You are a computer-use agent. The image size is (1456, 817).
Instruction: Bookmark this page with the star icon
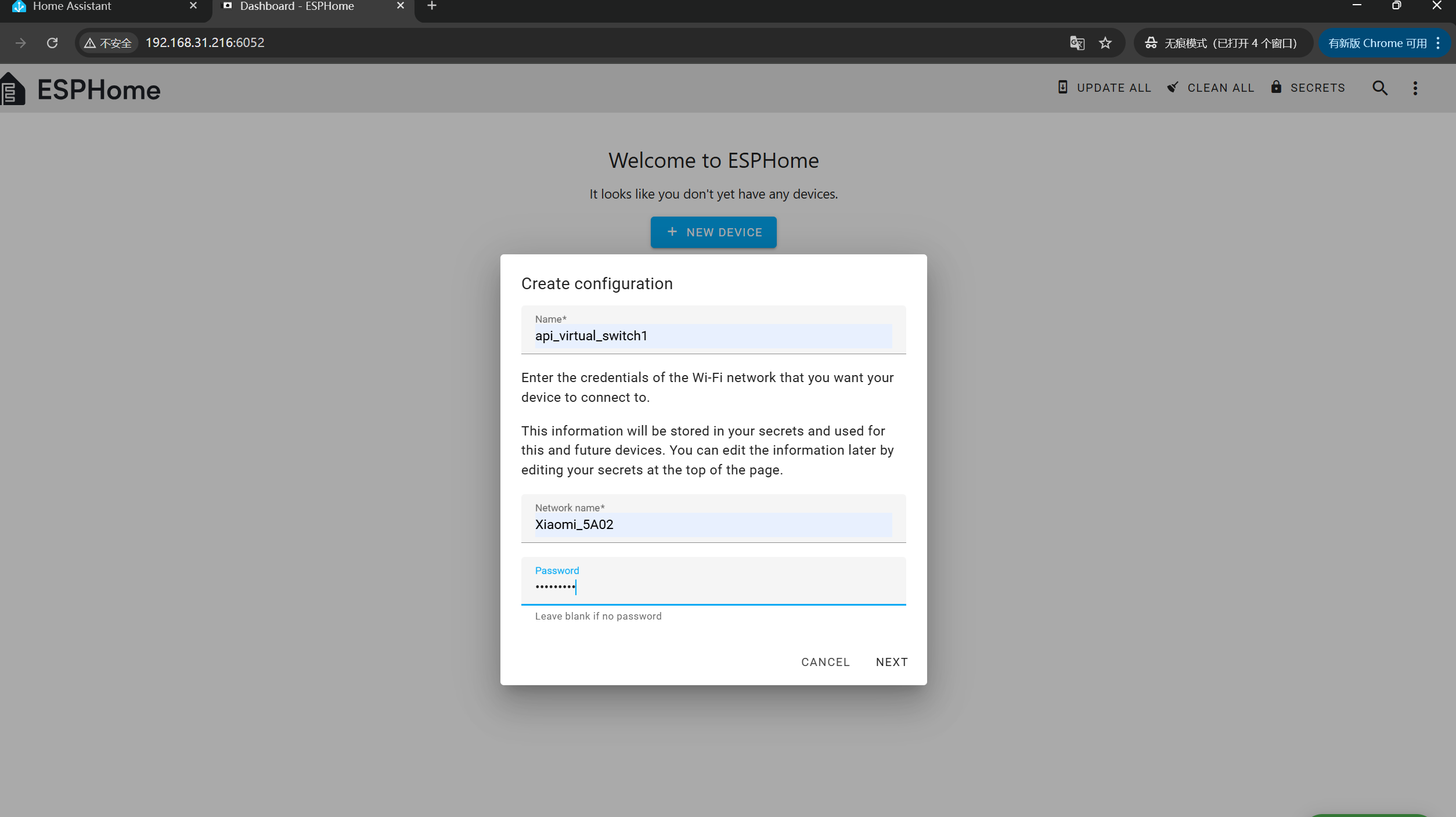(1105, 43)
